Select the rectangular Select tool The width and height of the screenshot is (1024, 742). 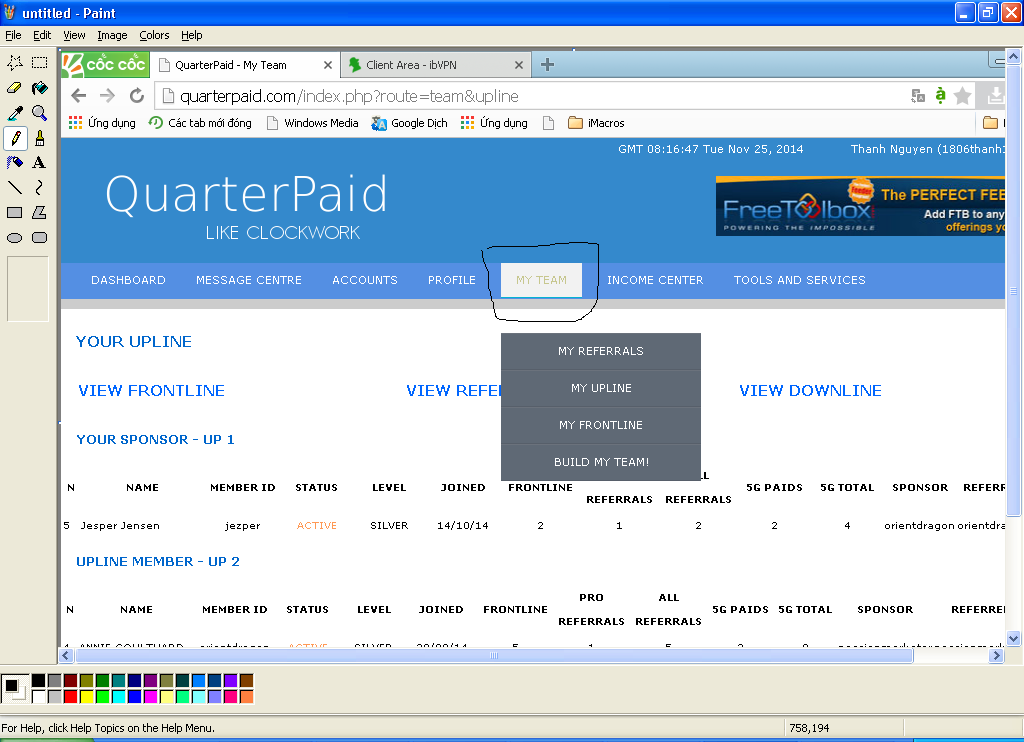(39, 63)
